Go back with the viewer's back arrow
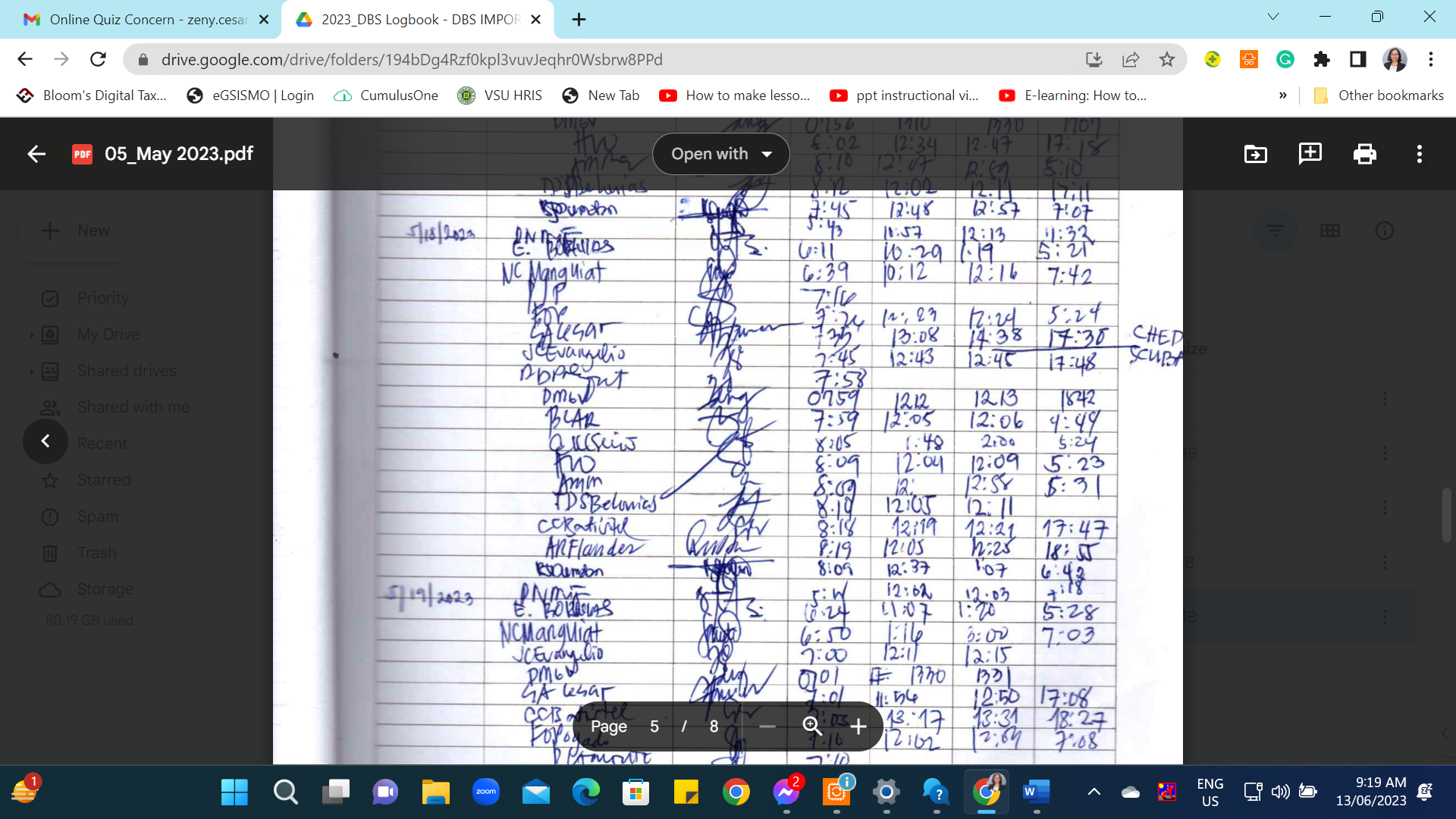The image size is (1456, 819). pos(36,154)
